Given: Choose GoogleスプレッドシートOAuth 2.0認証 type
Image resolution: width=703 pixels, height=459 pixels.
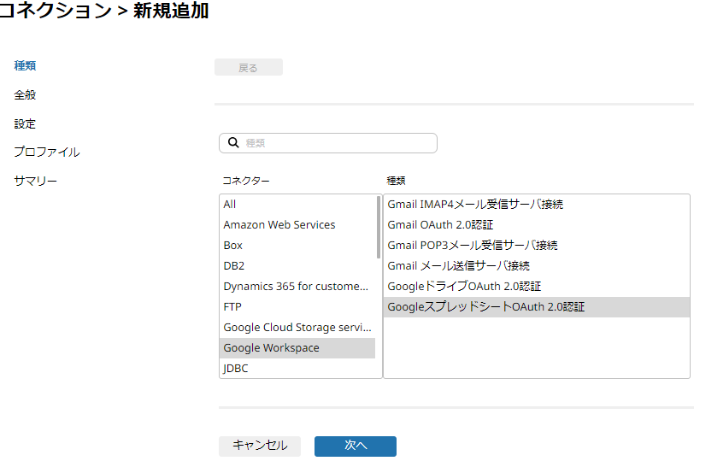Looking at the screenshot, I should (537, 307).
